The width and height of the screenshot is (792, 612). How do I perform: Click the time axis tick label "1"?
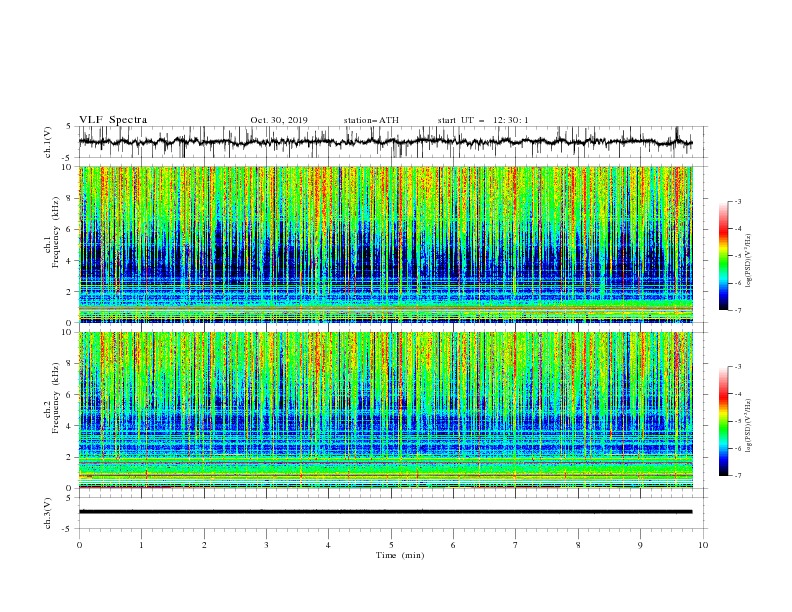[x=142, y=545]
